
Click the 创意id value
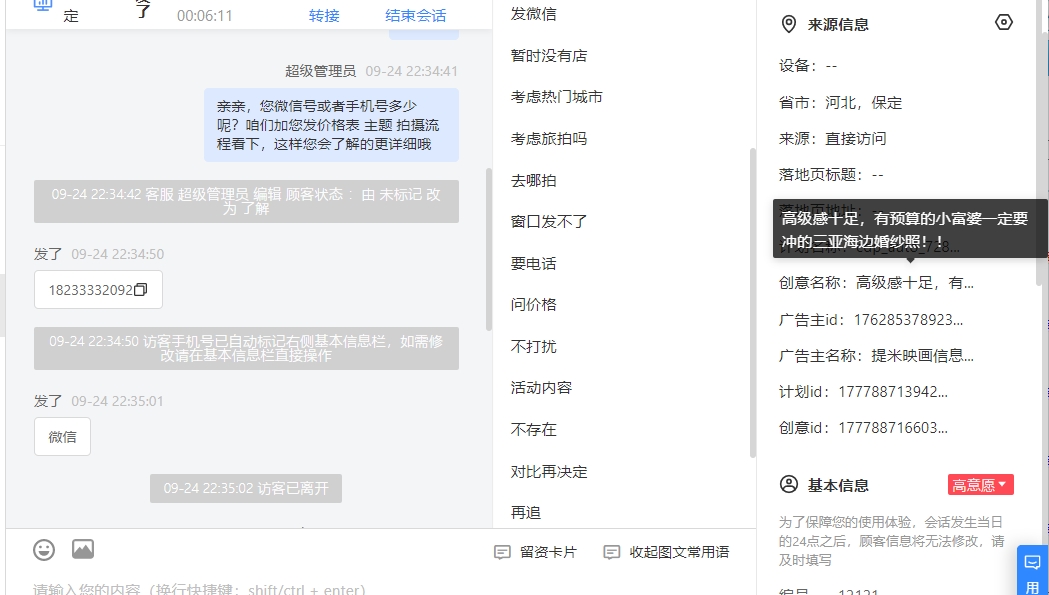pyautogui.click(x=892, y=428)
